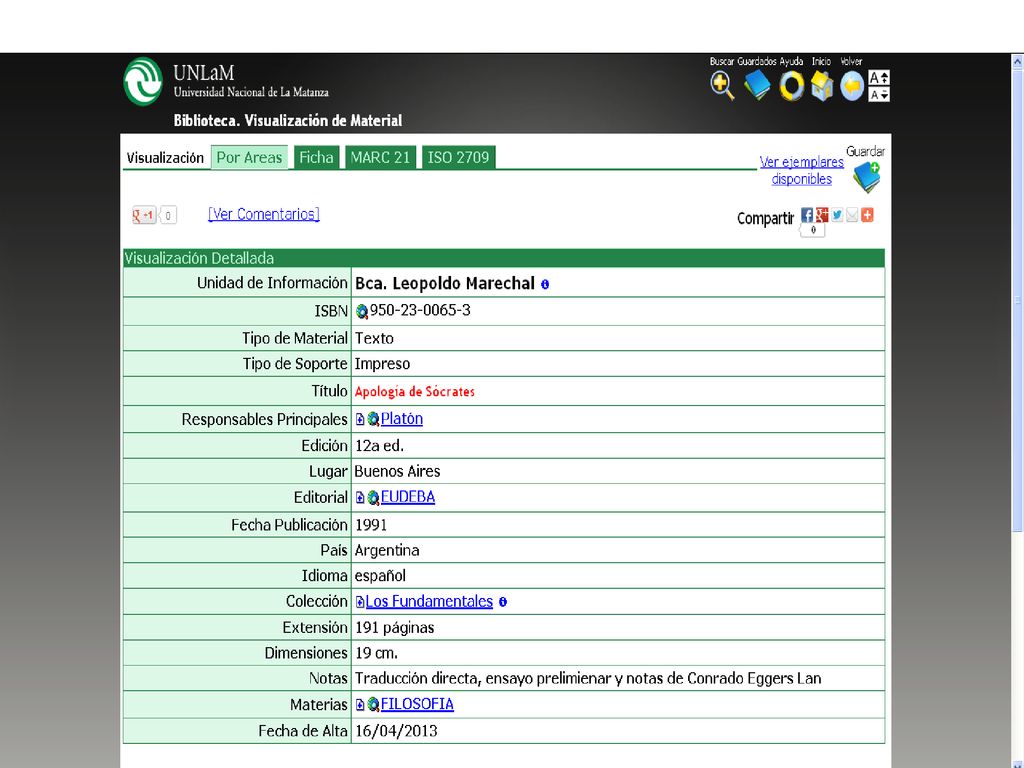Click the Tipo de Material value Texto

coord(374,338)
